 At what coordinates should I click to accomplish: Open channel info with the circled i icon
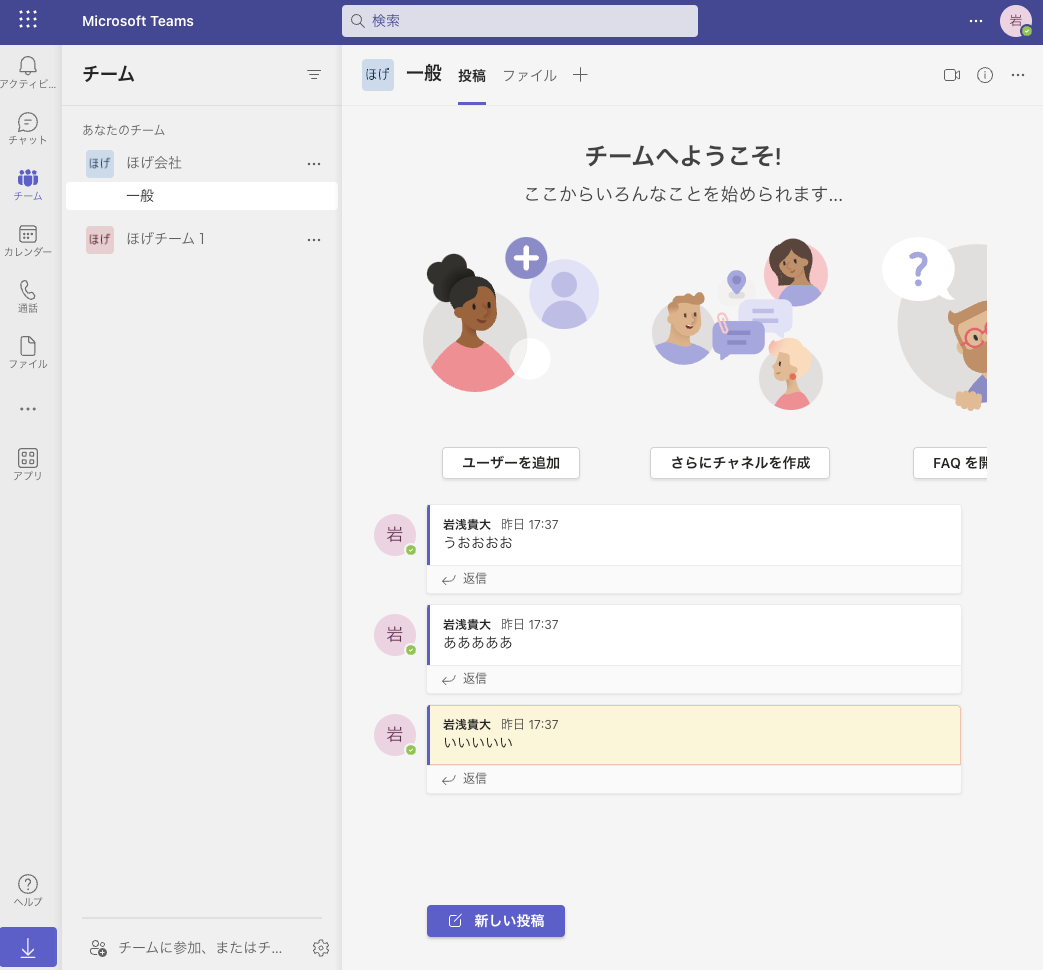point(984,75)
